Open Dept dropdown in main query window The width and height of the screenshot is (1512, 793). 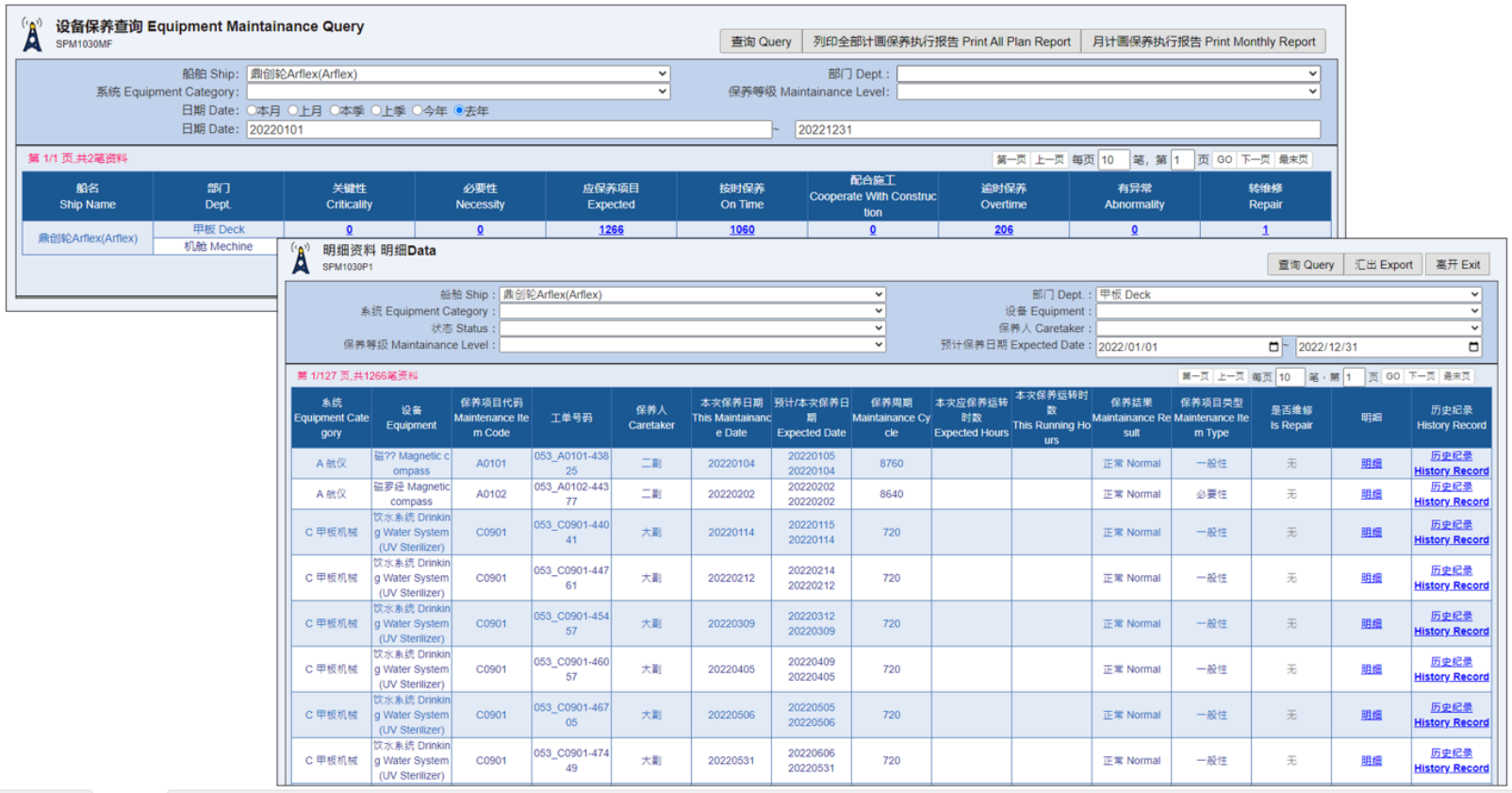(1109, 74)
